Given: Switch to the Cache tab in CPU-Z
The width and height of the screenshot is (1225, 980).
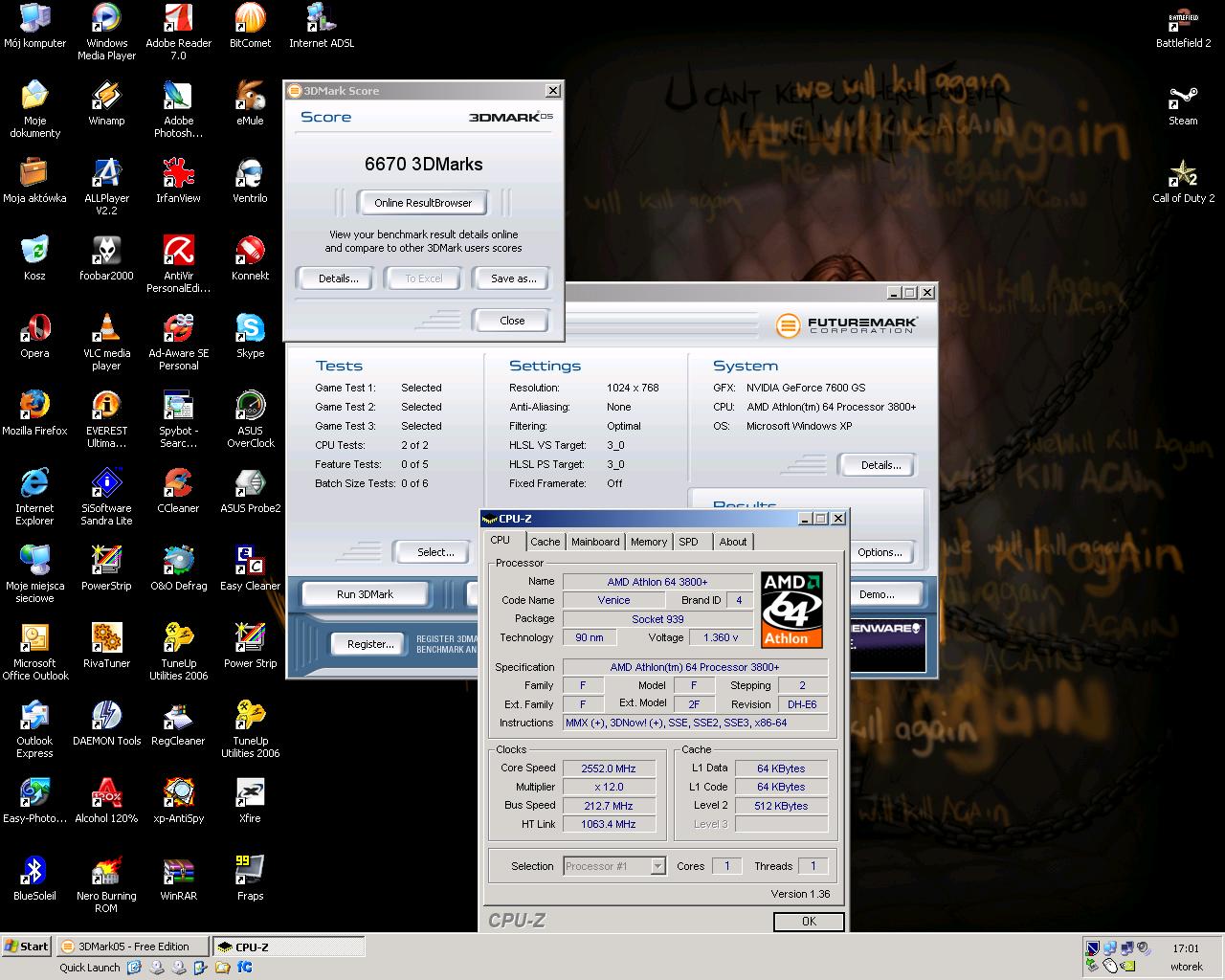Looking at the screenshot, I should tap(545, 542).
